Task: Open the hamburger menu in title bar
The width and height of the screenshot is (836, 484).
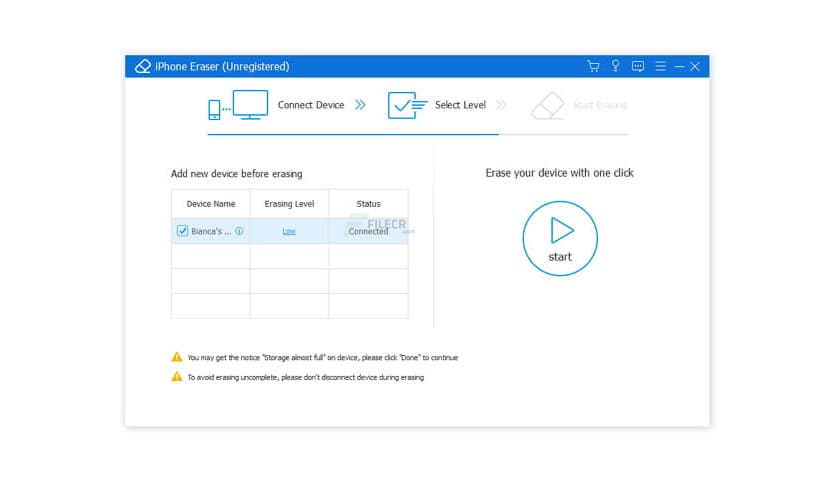Action: 660,66
